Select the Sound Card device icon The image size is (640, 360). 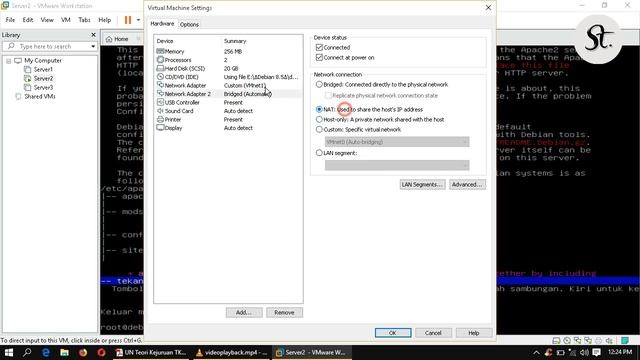tap(160, 111)
